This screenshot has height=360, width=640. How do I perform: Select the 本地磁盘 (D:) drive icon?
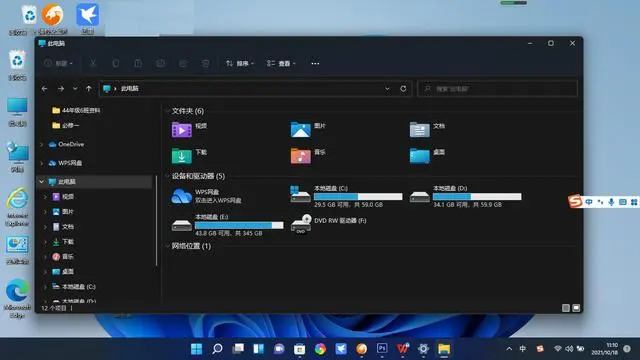[420, 197]
